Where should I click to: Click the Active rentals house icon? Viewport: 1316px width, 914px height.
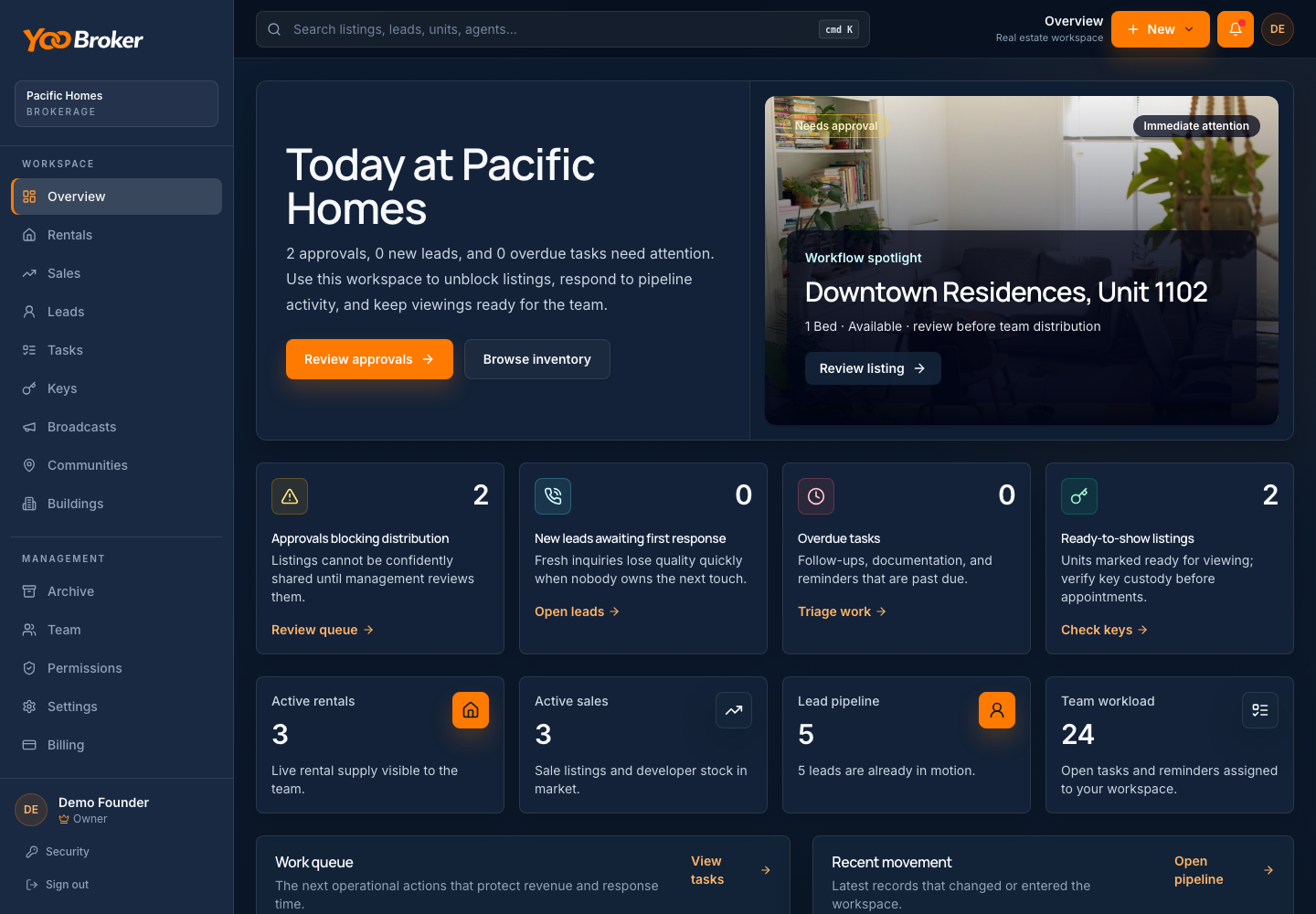(x=471, y=710)
